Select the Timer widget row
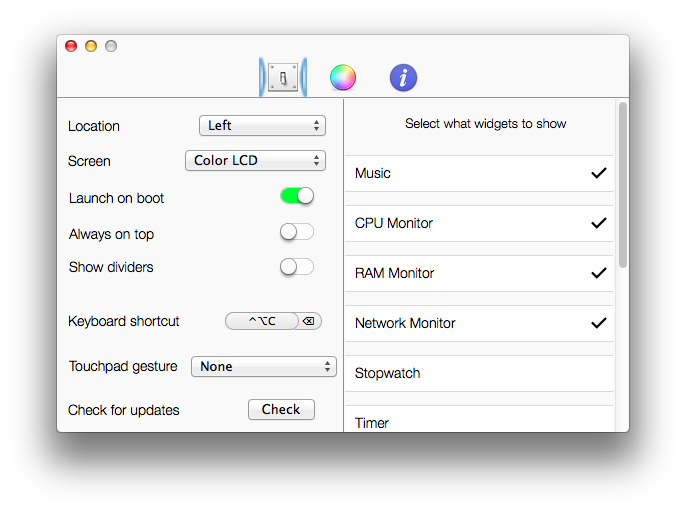This screenshot has width=686, height=511. [479, 419]
